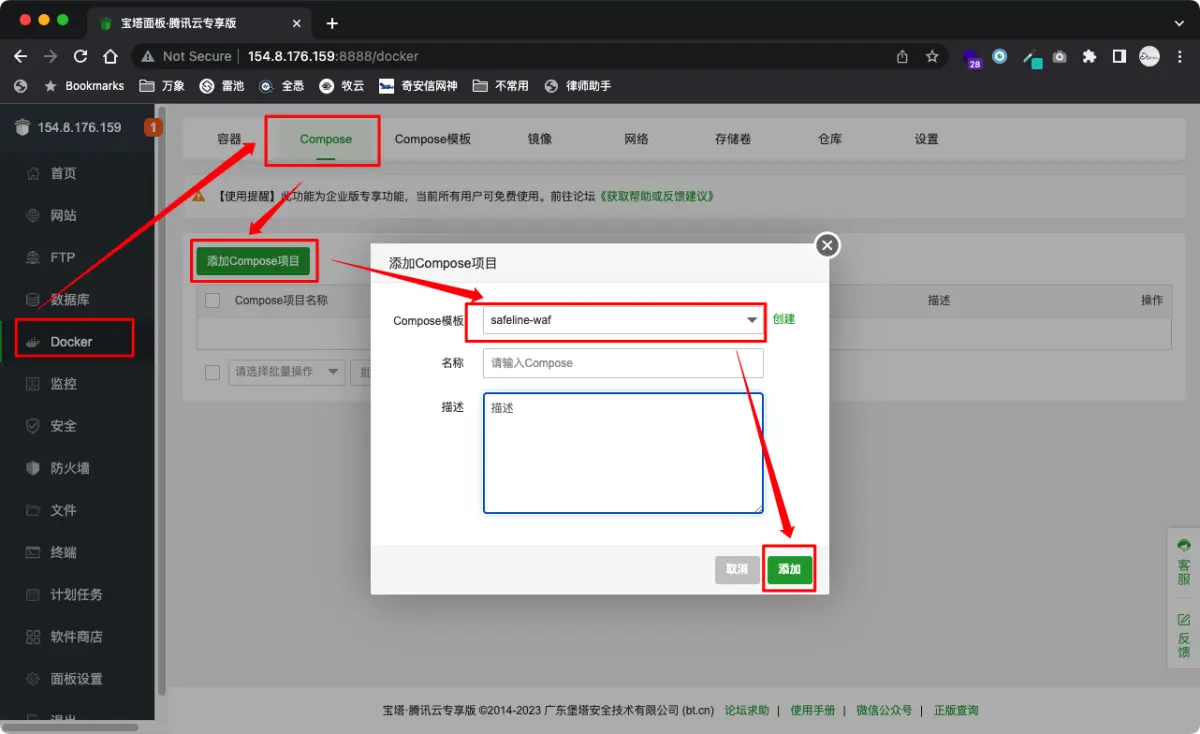Click the notification badge showing 1

pyautogui.click(x=153, y=127)
